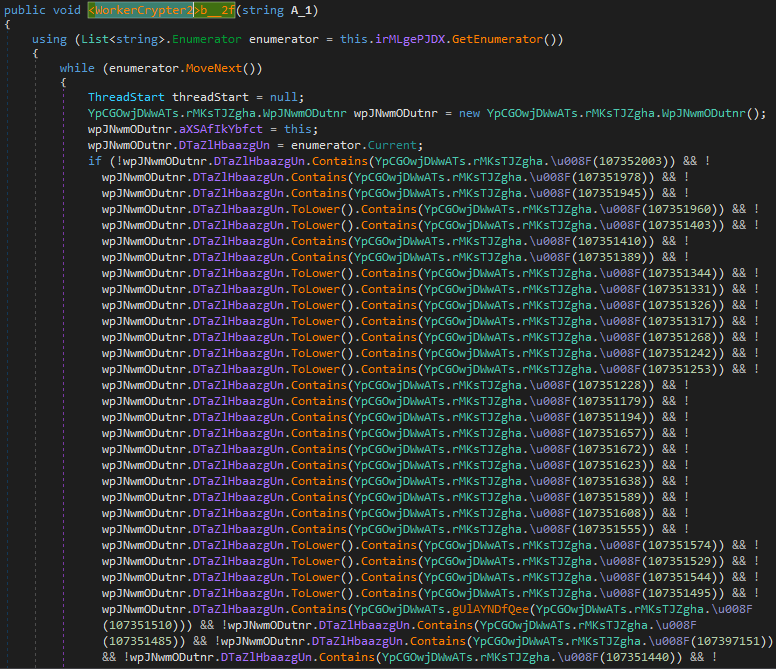Pick the argument 107351228
776x669 pixels.
point(610,385)
